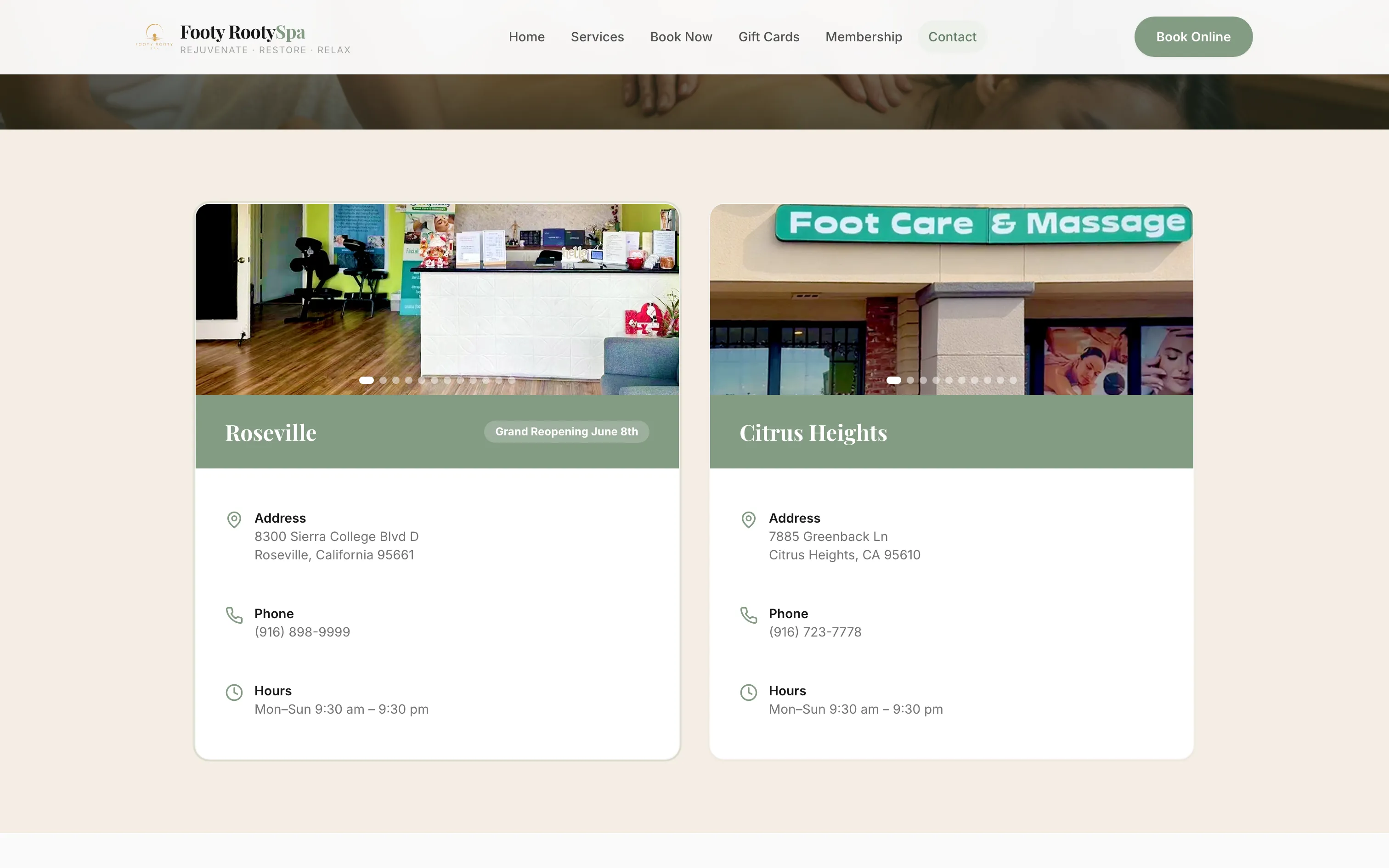Click the Citrus Heights phone icon
This screenshot has height=868, width=1389.
point(748,615)
